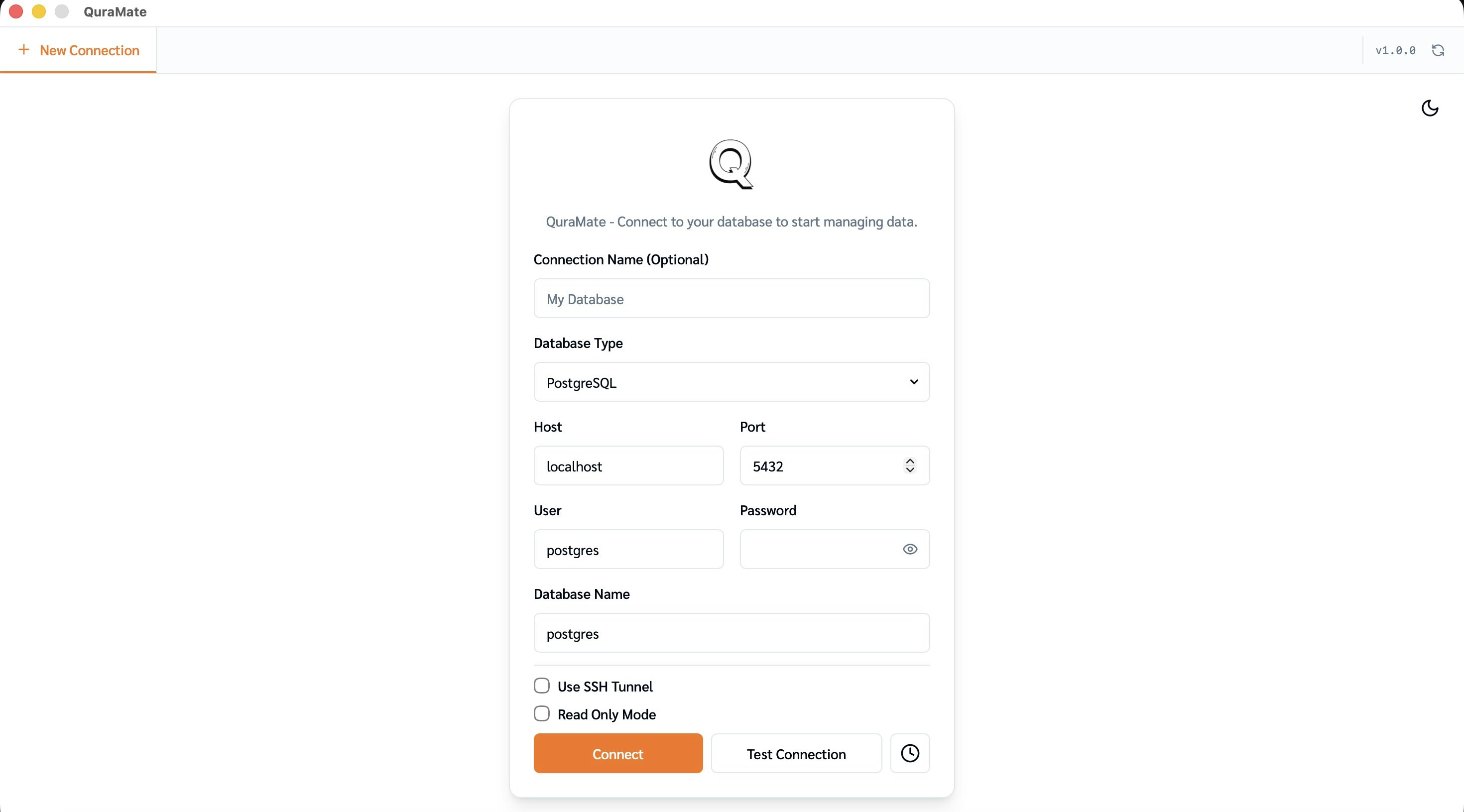Toggle dark mode with the moon icon
Image resolution: width=1464 pixels, height=812 pixels.
(1430, 109)
